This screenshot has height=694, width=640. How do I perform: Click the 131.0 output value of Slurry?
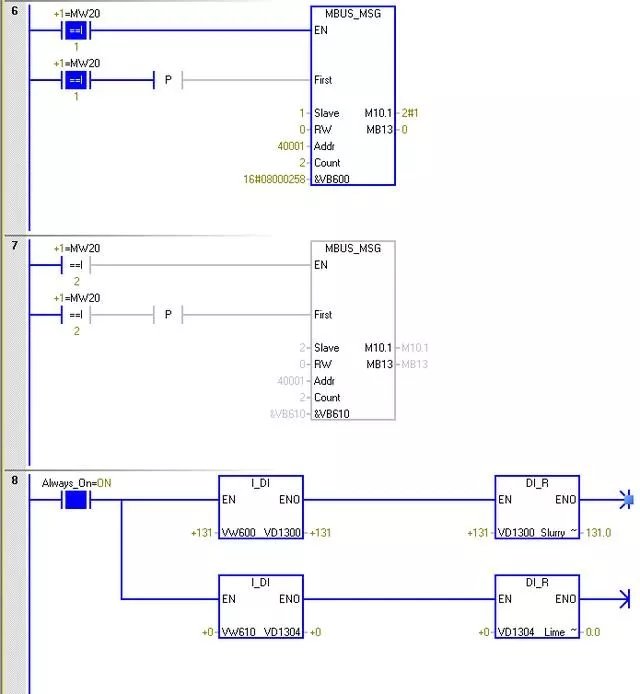point(598,533)
